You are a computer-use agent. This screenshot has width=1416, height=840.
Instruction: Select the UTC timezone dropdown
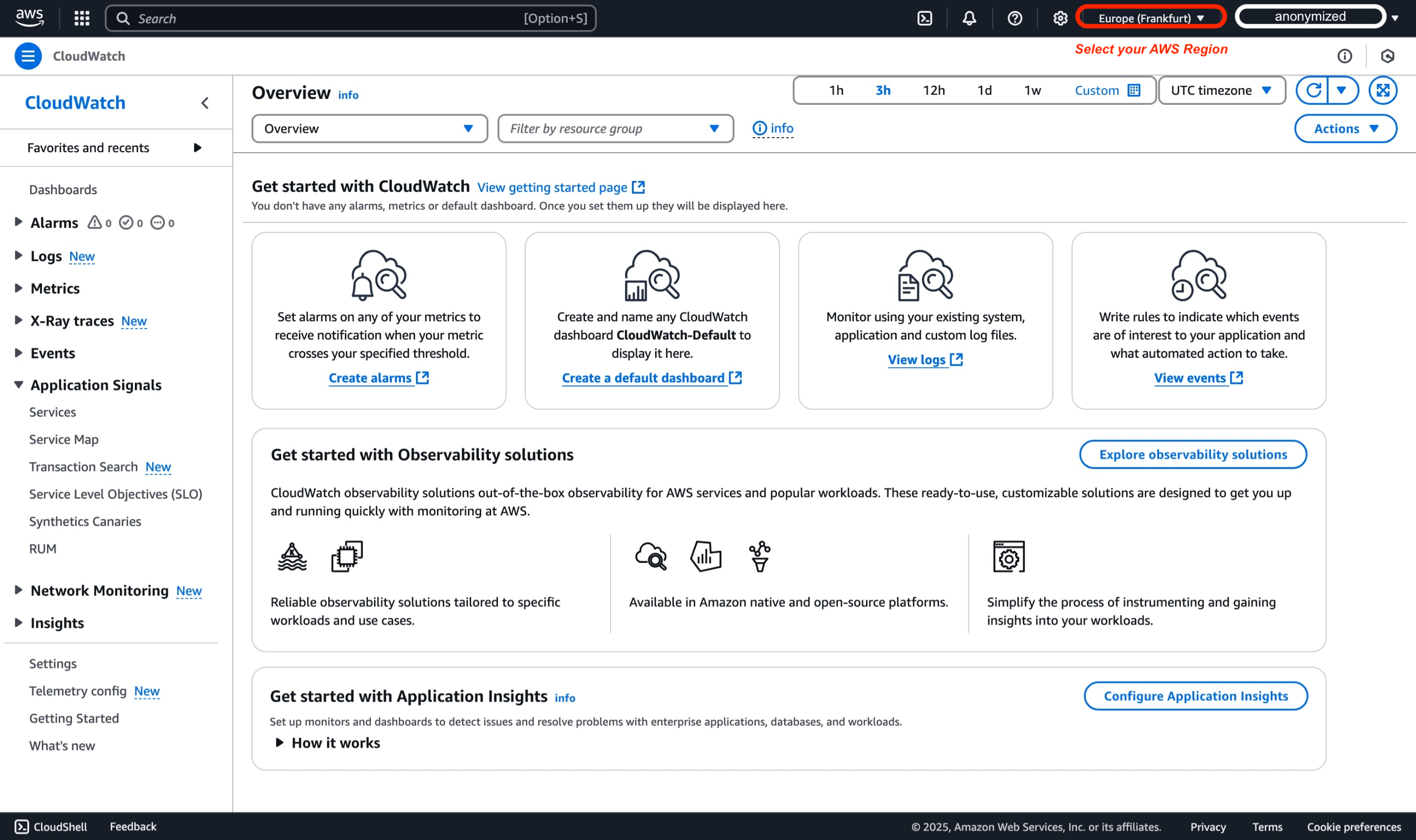click(1218, 90)
